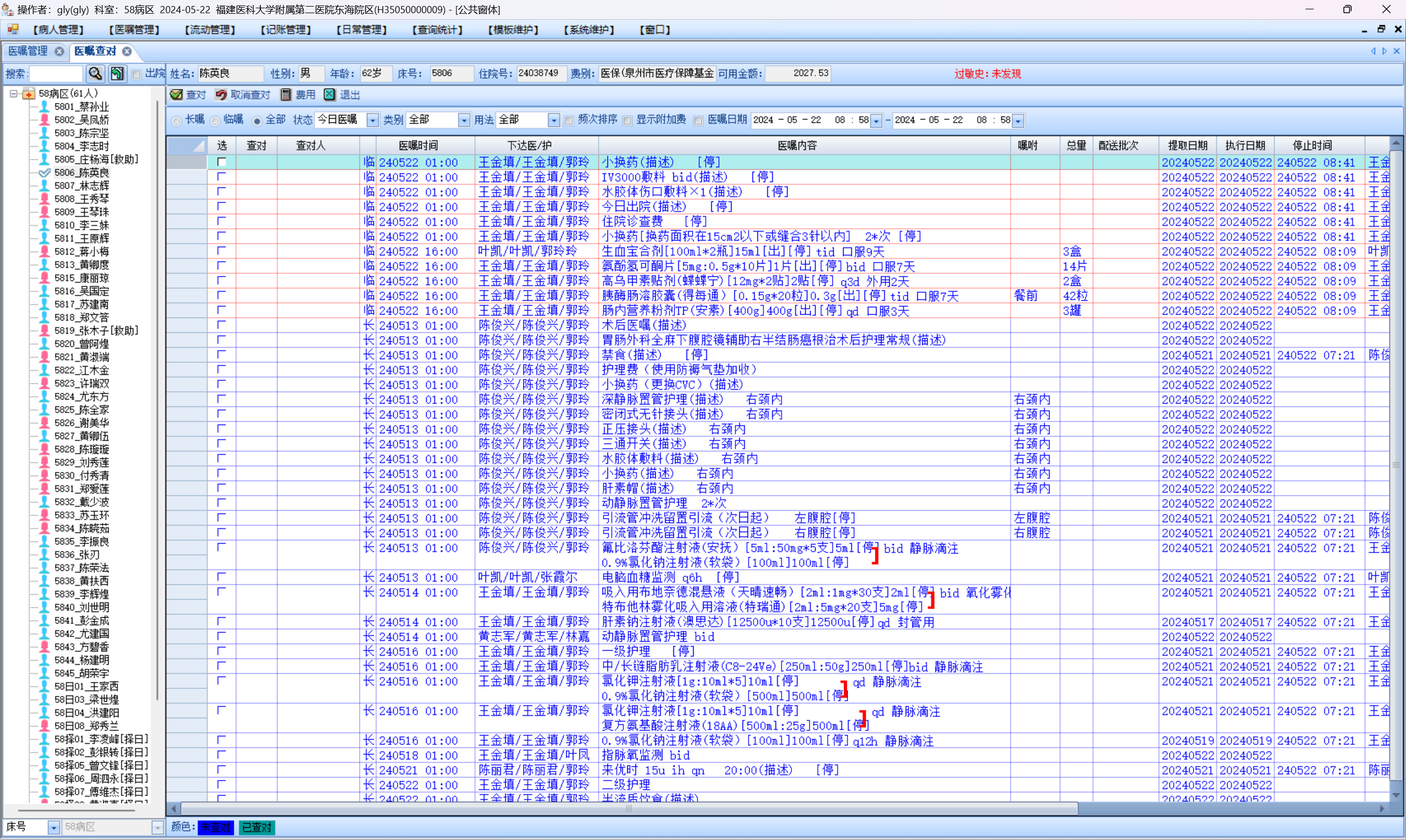Check the 显示附加费 checkbox
This screenshot has height=840, width=1406.
[x=627, y=121]
